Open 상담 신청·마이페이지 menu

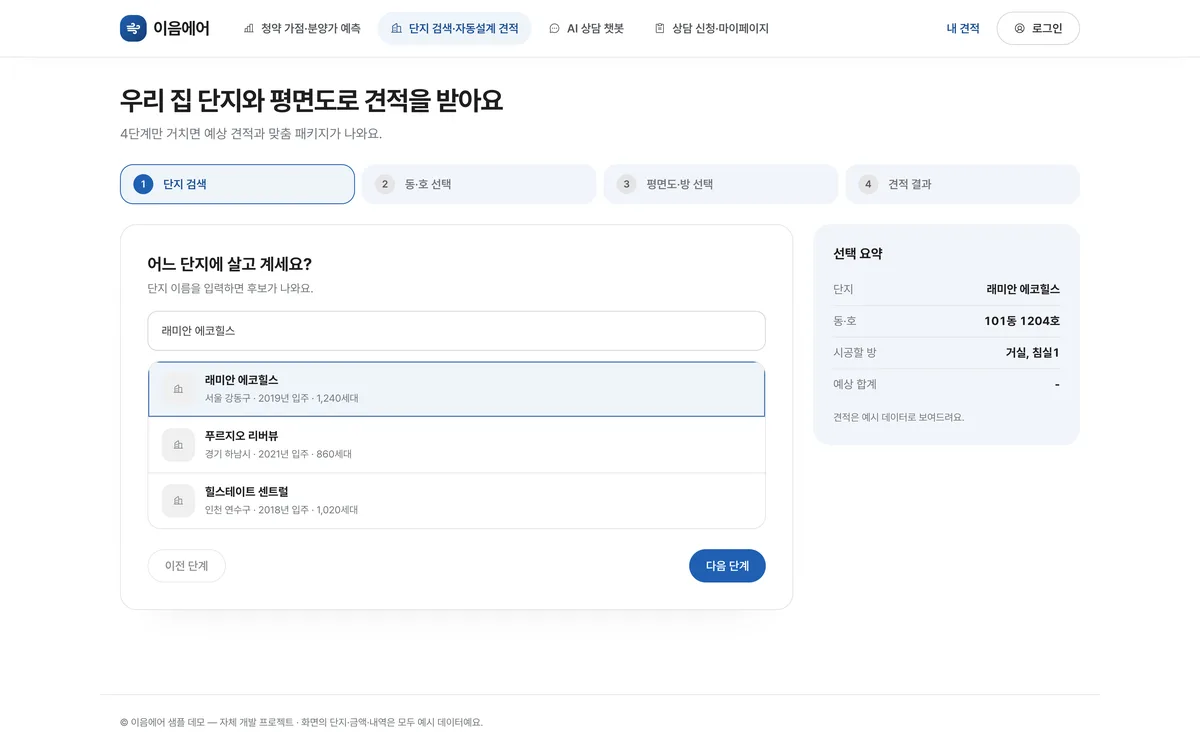[x=712, y=29]
